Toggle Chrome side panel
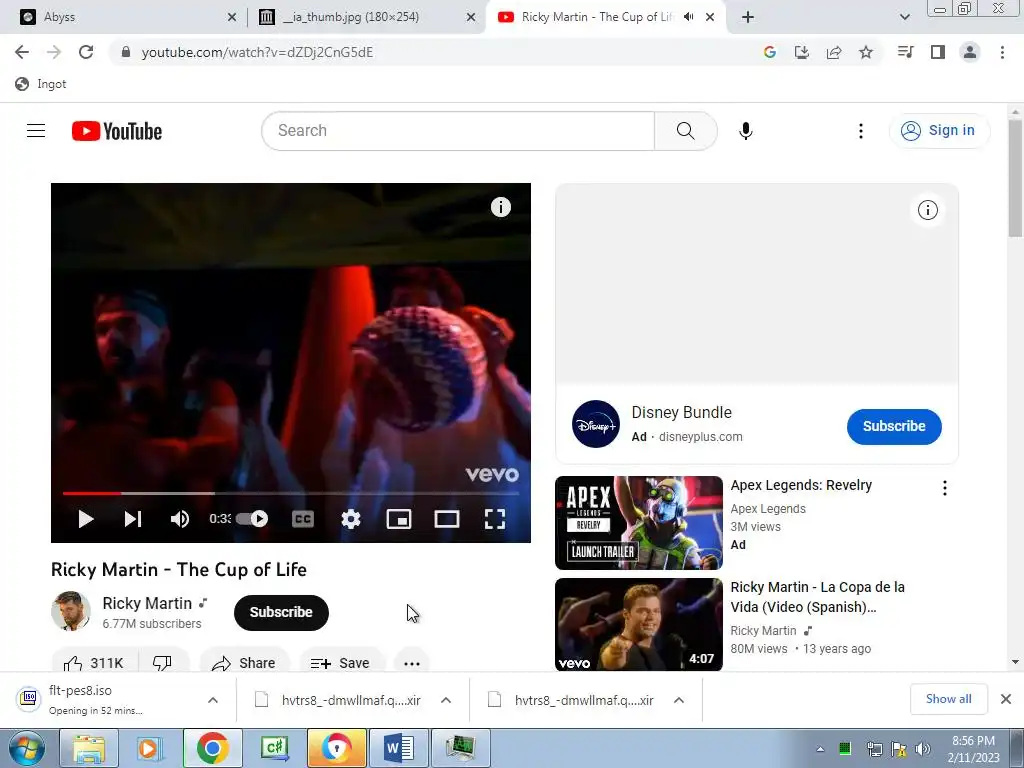 (938, 52)
